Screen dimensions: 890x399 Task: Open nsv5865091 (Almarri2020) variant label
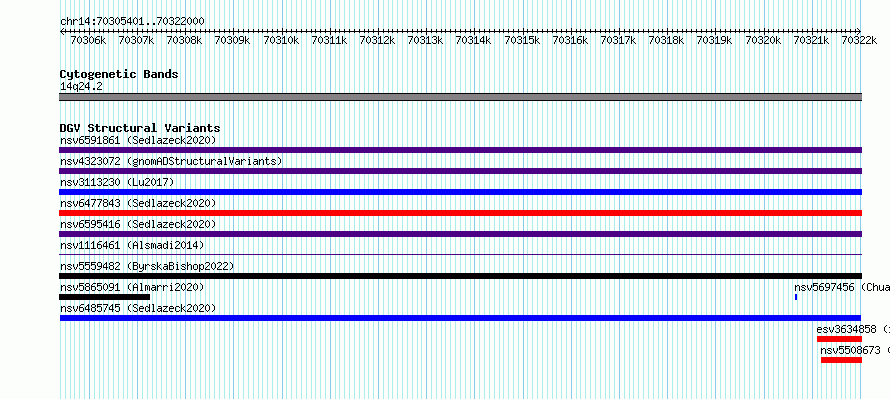pos(132,287)
